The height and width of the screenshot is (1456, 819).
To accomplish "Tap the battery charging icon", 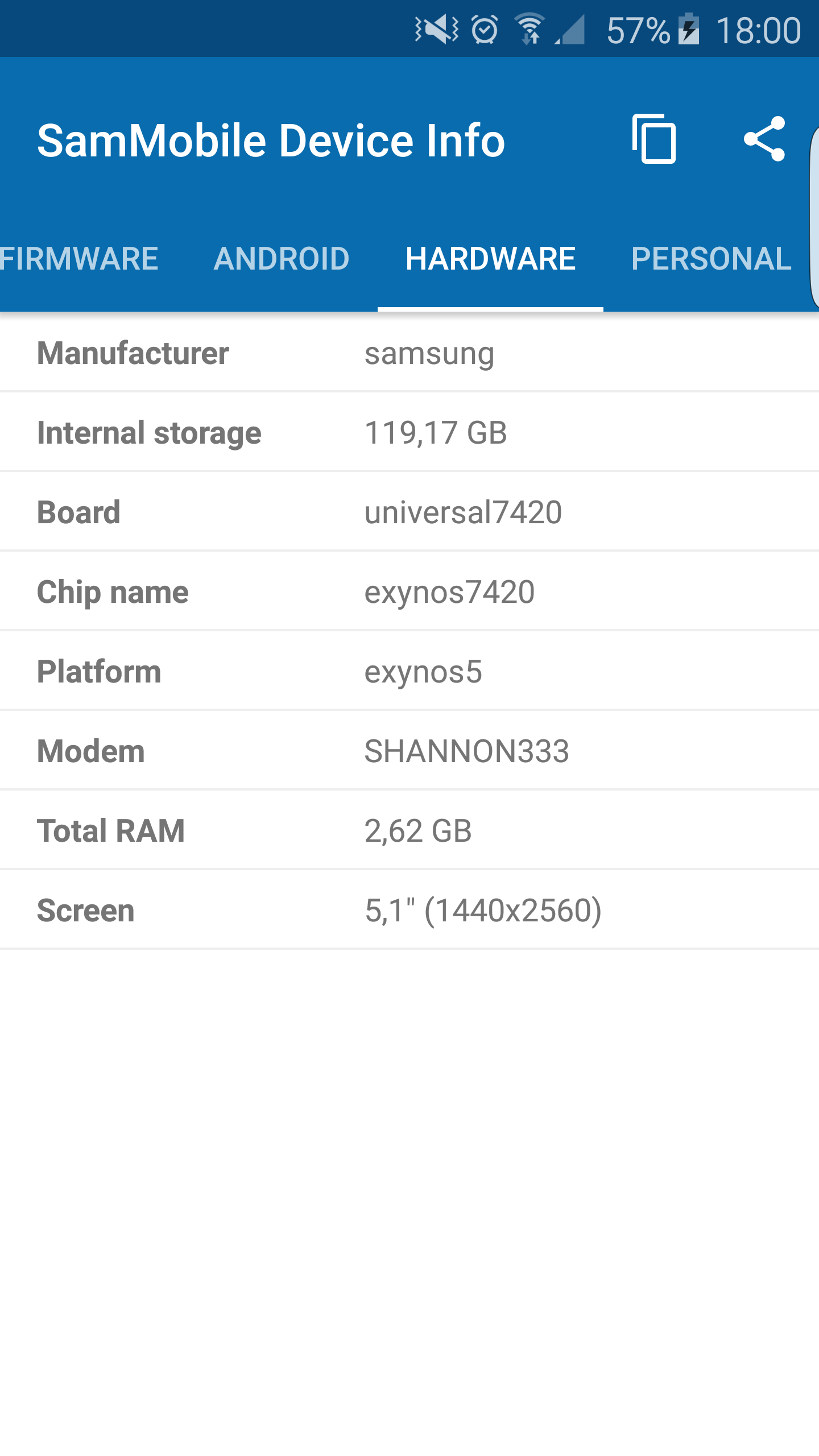I will [x=689, y=30].
